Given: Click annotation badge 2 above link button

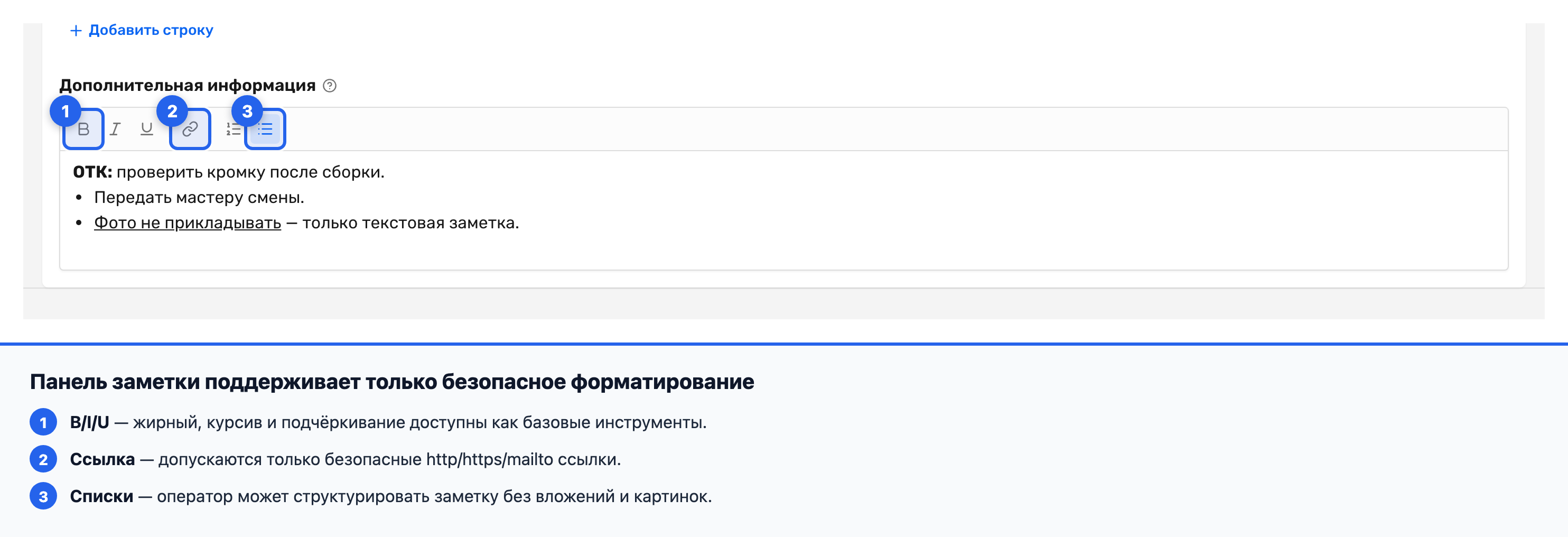Looking at the screenshot, I should tap(172, 112).
